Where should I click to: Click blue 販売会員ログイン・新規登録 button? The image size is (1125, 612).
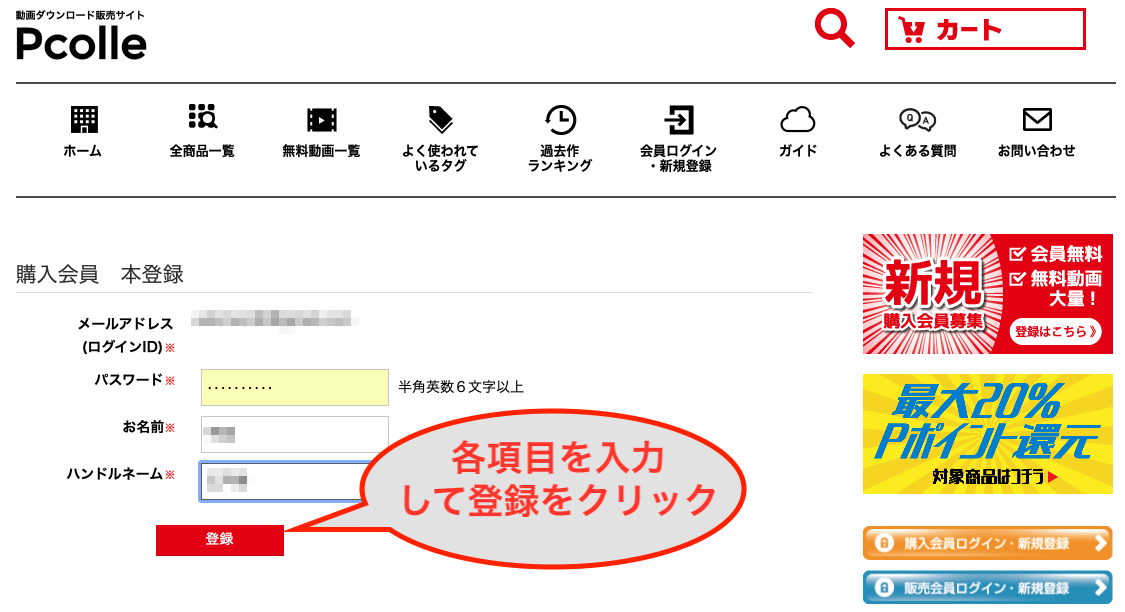click(x=987, y=588)
